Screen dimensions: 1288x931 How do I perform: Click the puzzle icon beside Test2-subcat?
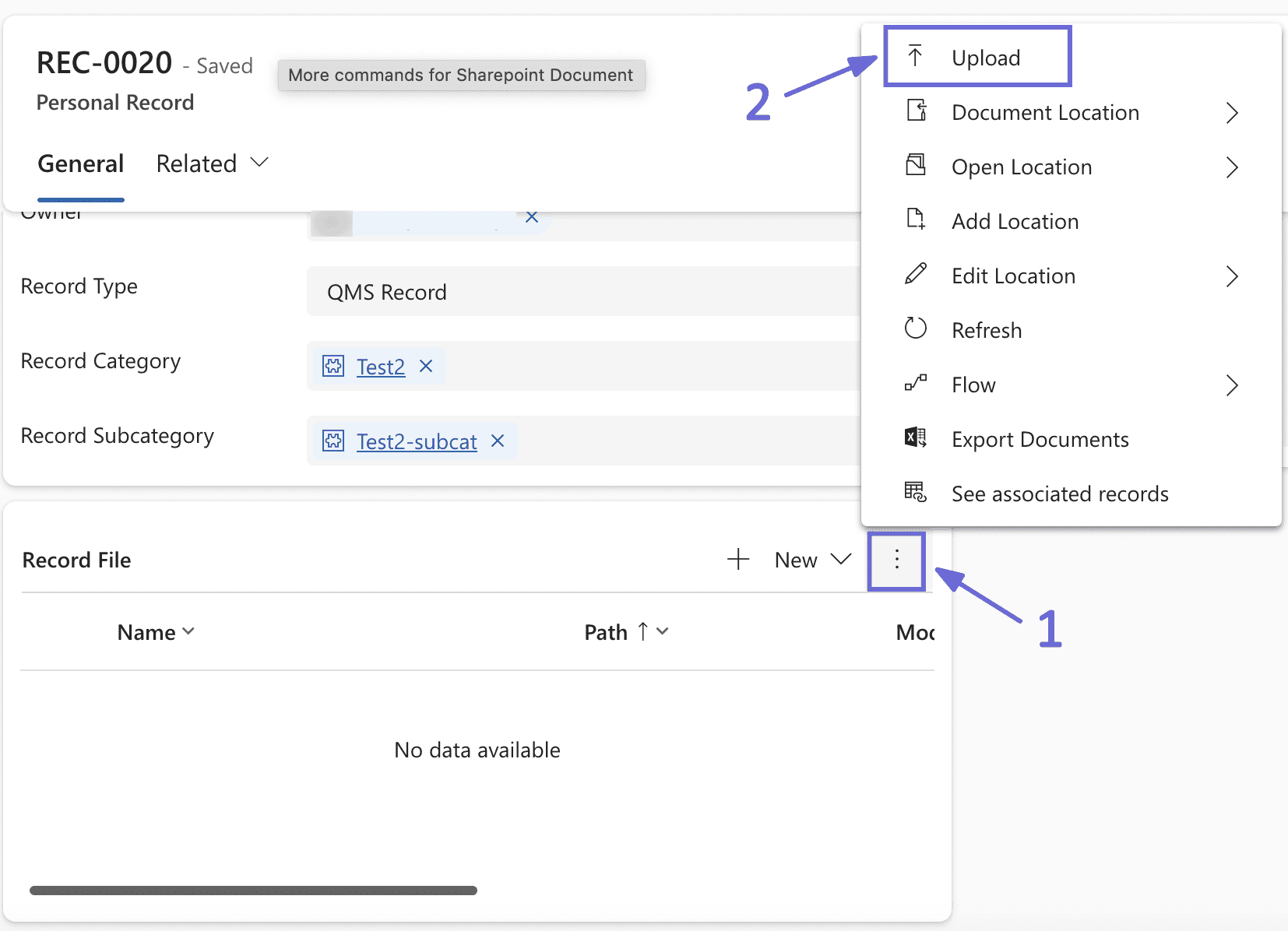pos(333,441)
